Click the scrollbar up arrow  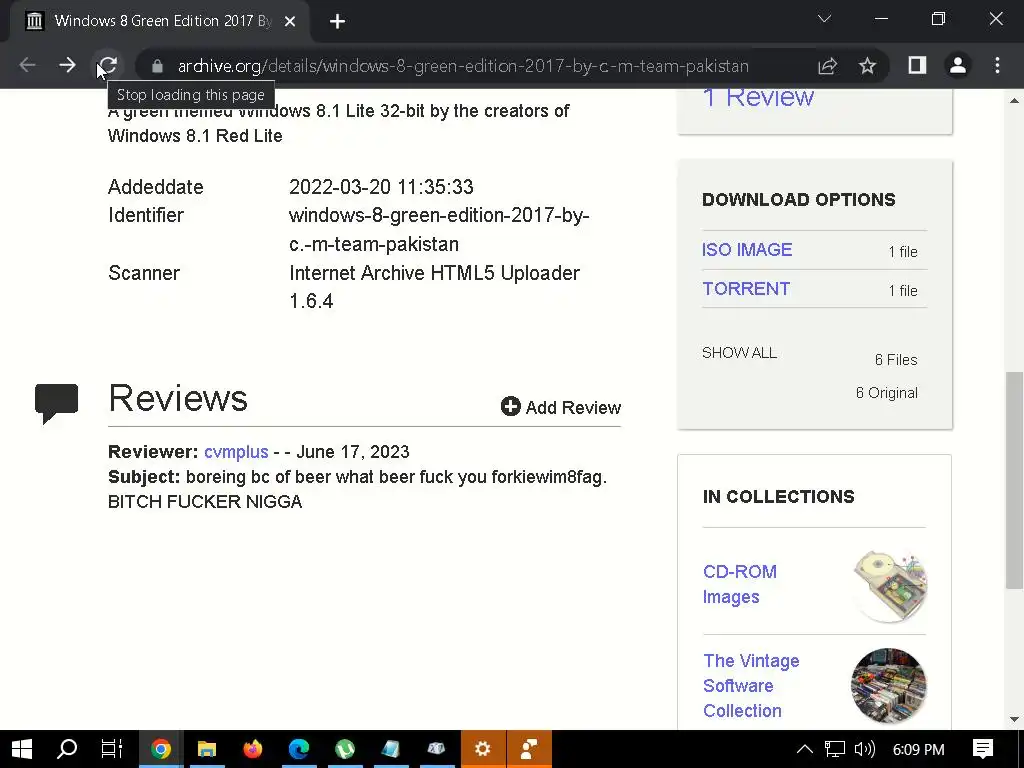[x=1014, y=100]
